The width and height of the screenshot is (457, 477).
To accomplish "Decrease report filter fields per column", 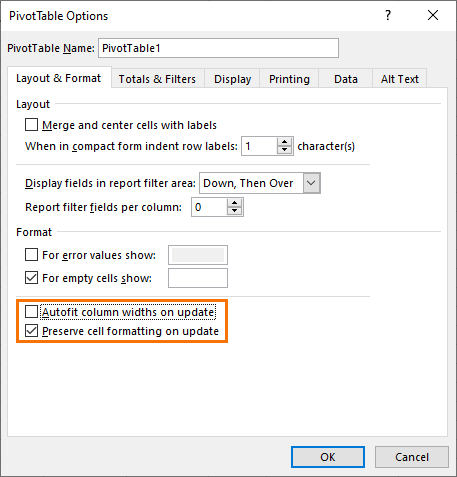I will pyautogui.click(x=235, y=211).
